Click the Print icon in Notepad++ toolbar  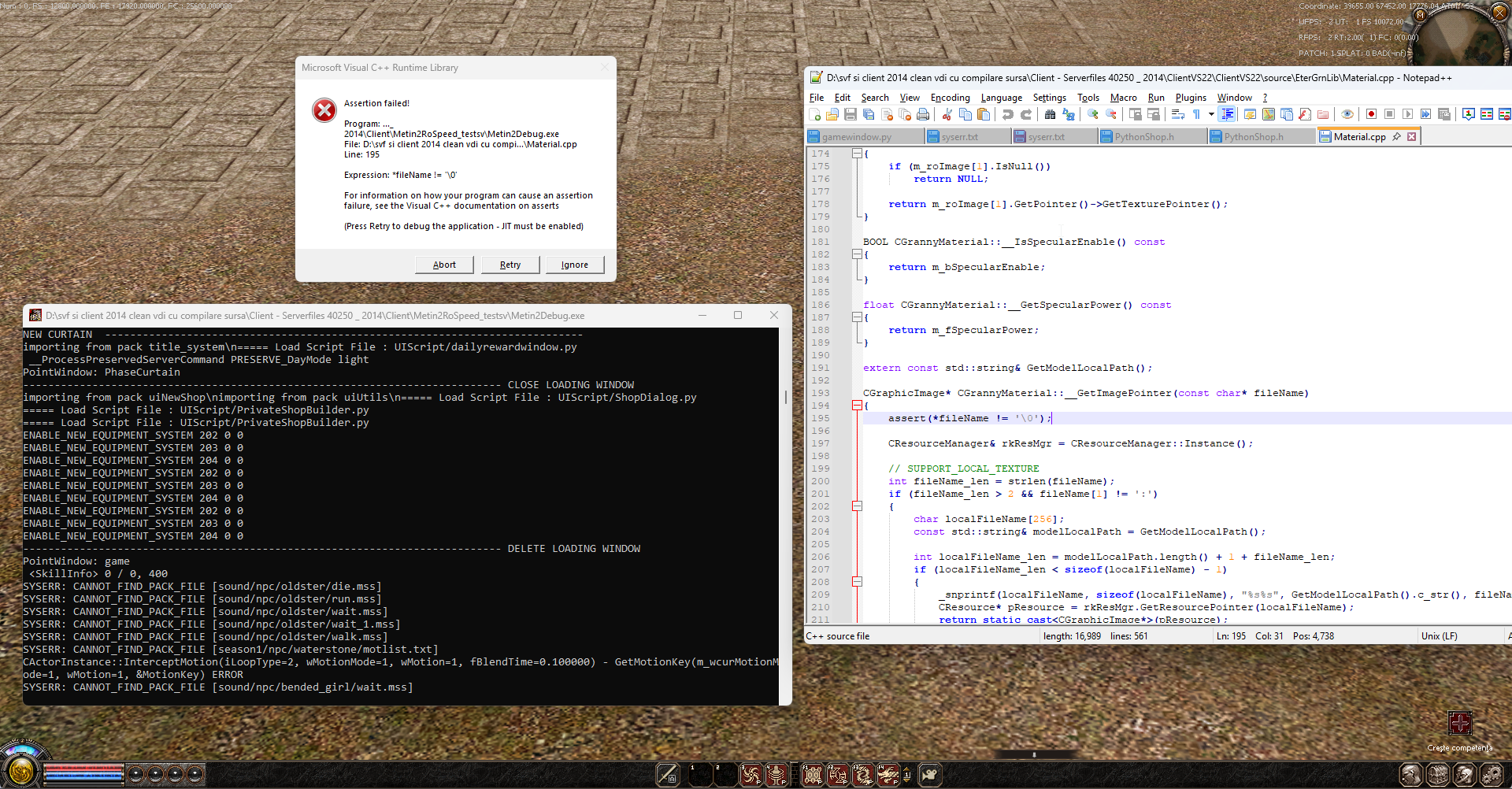pyautogui.click(x=923, y=114)
